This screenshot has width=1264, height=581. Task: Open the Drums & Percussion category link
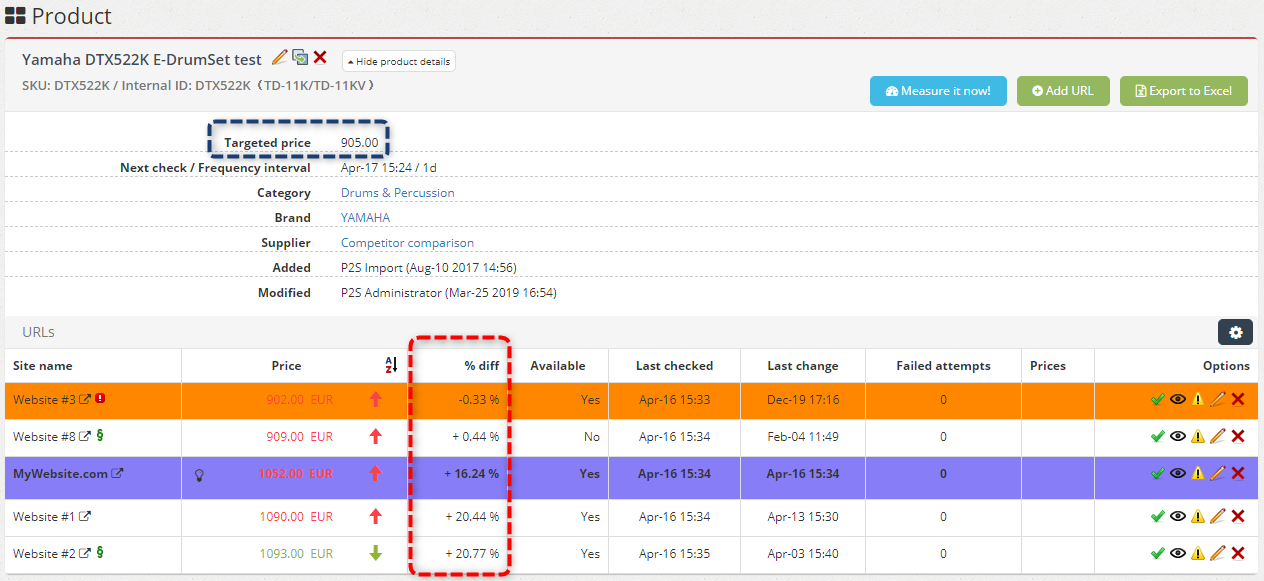coord(398,193)
